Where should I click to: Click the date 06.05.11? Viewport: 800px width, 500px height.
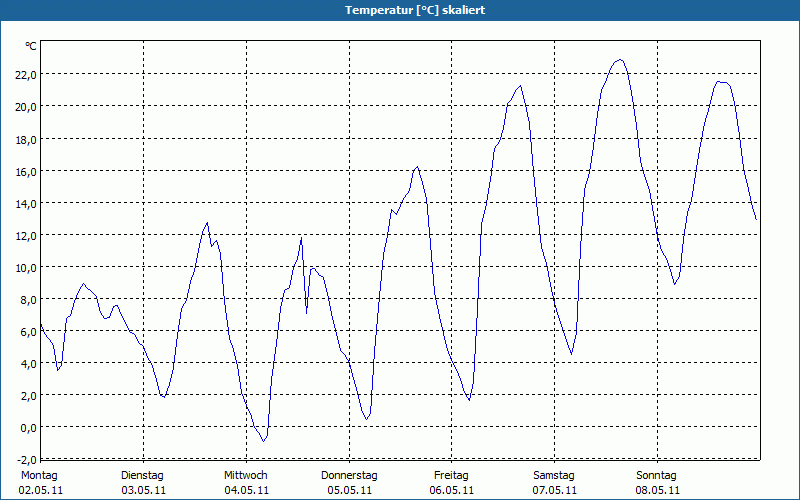click(452, 491)
